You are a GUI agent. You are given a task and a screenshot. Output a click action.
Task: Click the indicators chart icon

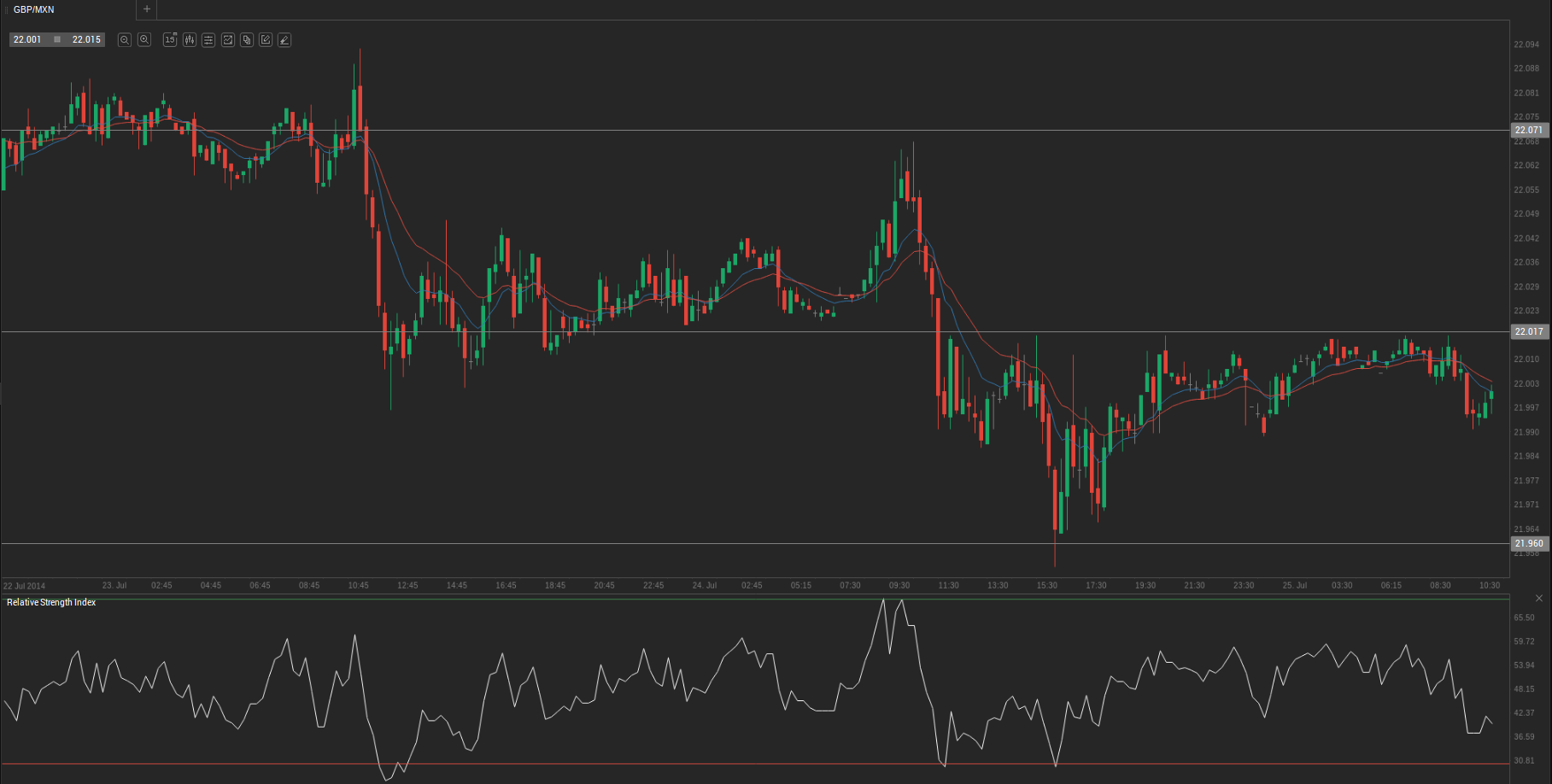(x=228, y=40)
